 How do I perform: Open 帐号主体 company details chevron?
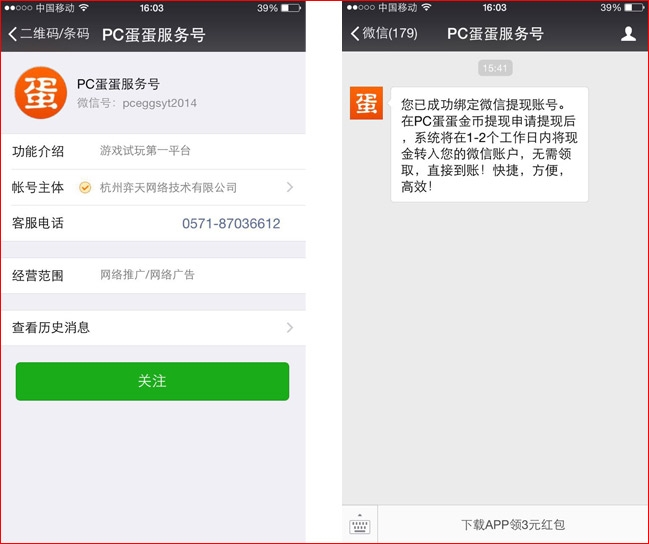[290, 188]
